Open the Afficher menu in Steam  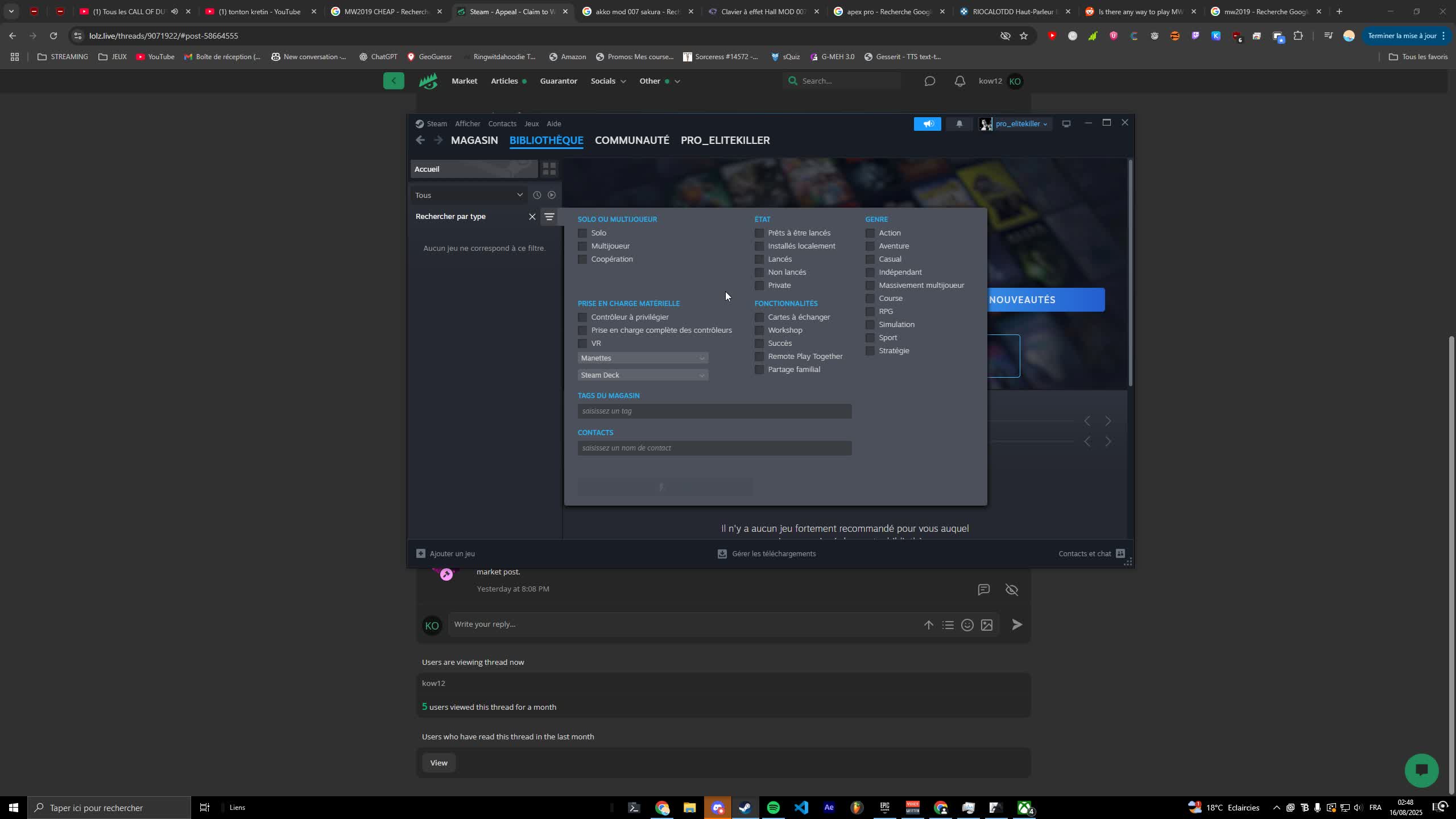[x=467, y=124]
